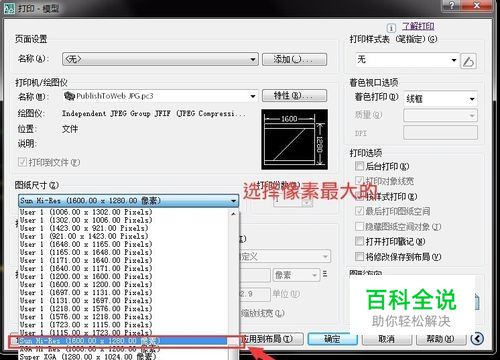500x360 pixels.
Task: Open the scale dropdown showing 定义
Action: coord(284,256)
